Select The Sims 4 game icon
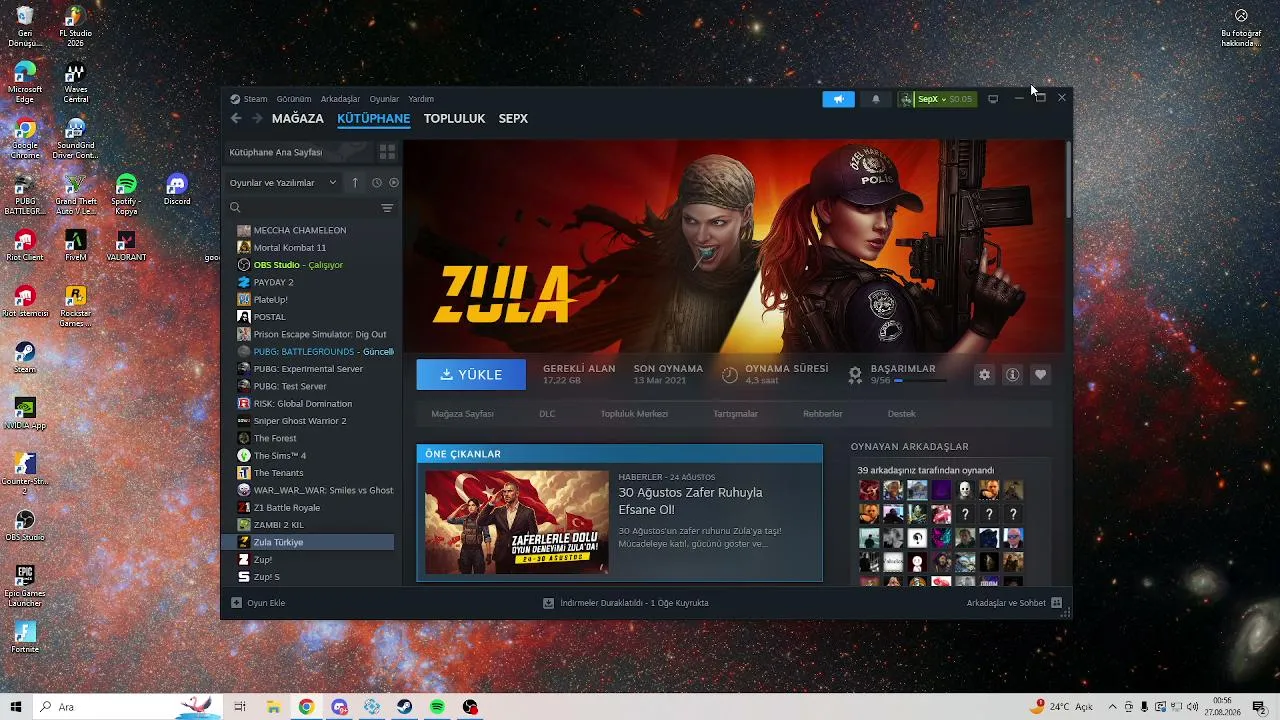The height and width of the screenshot is (720, 1280). (x=244, y=455)
